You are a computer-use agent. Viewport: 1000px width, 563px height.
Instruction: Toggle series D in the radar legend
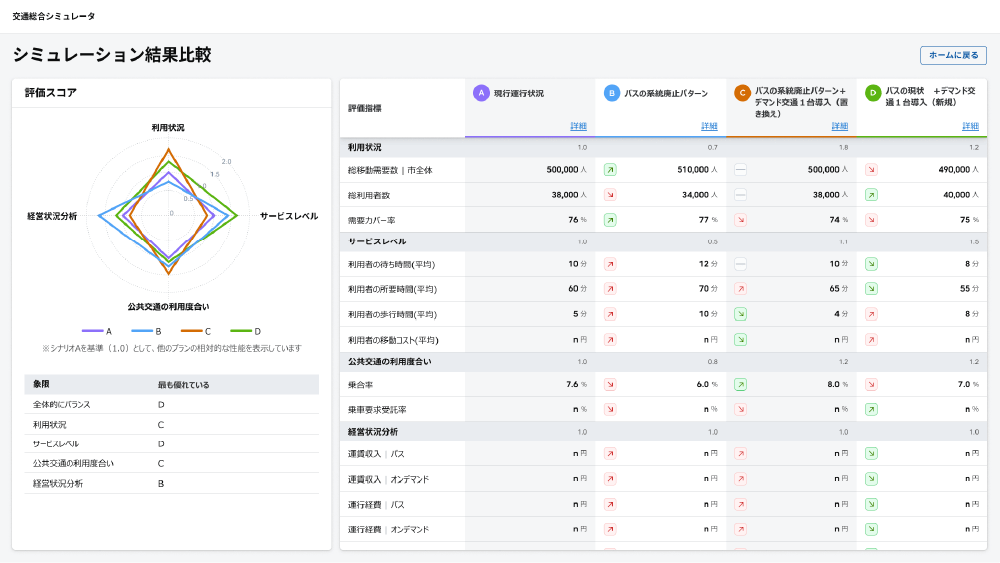246,331
